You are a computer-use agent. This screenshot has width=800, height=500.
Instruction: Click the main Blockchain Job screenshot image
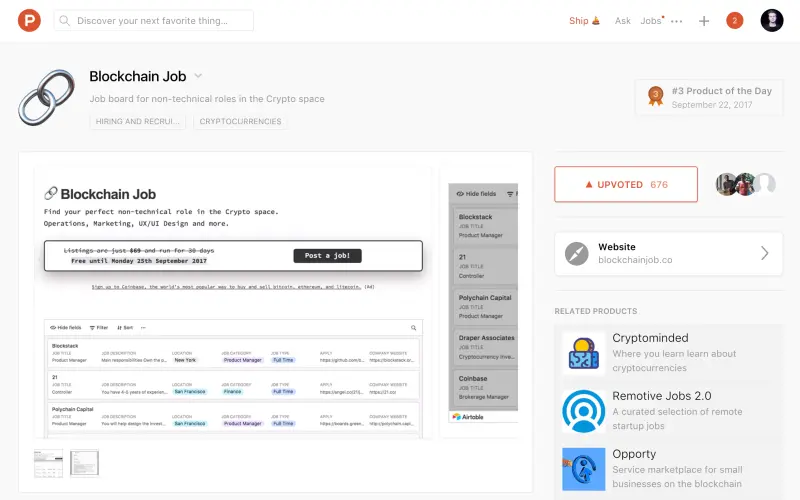[233, 304]
